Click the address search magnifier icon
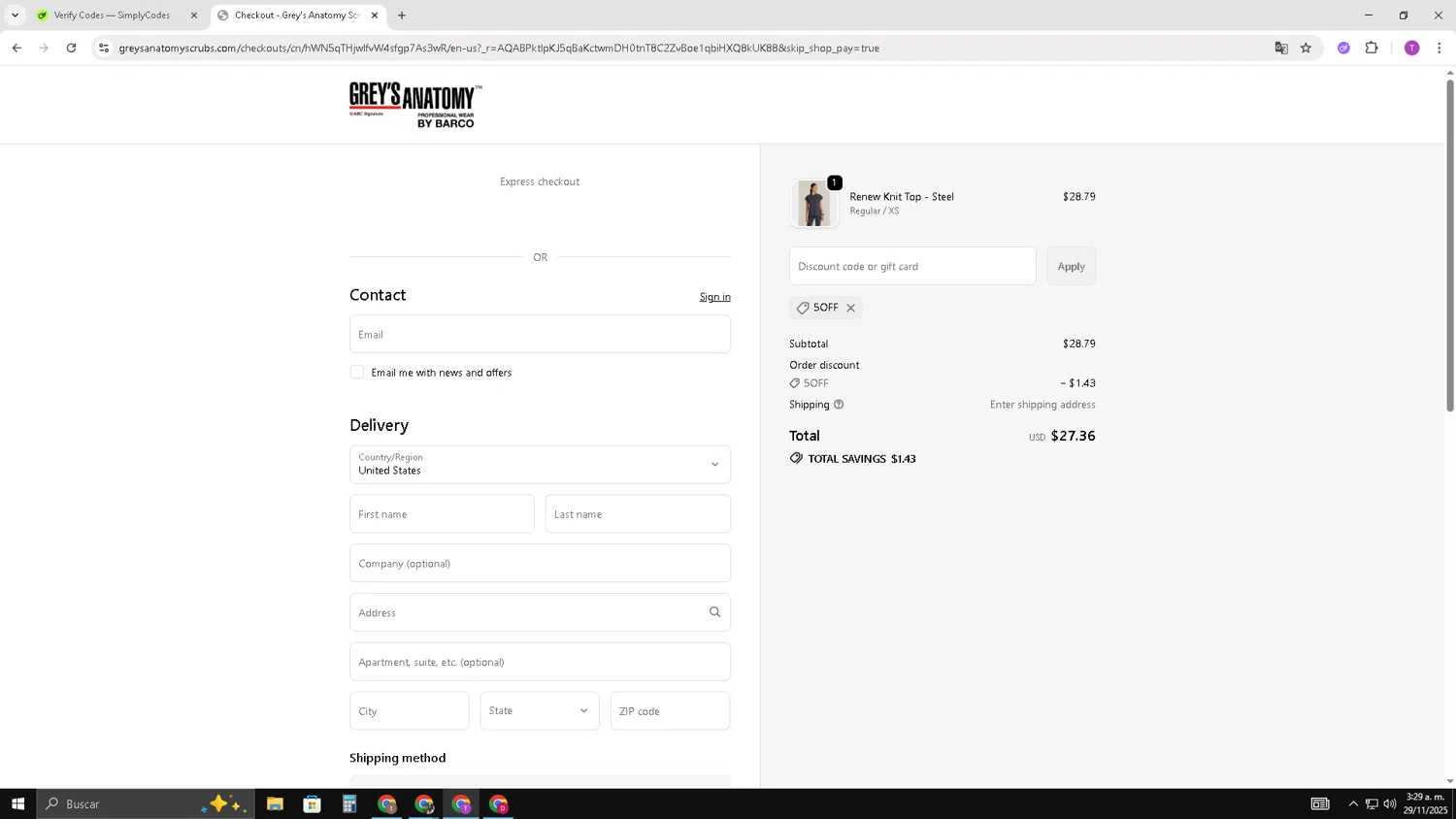Image resolution: width=1456 pixels, height=819 pixels. pos(714,612)
